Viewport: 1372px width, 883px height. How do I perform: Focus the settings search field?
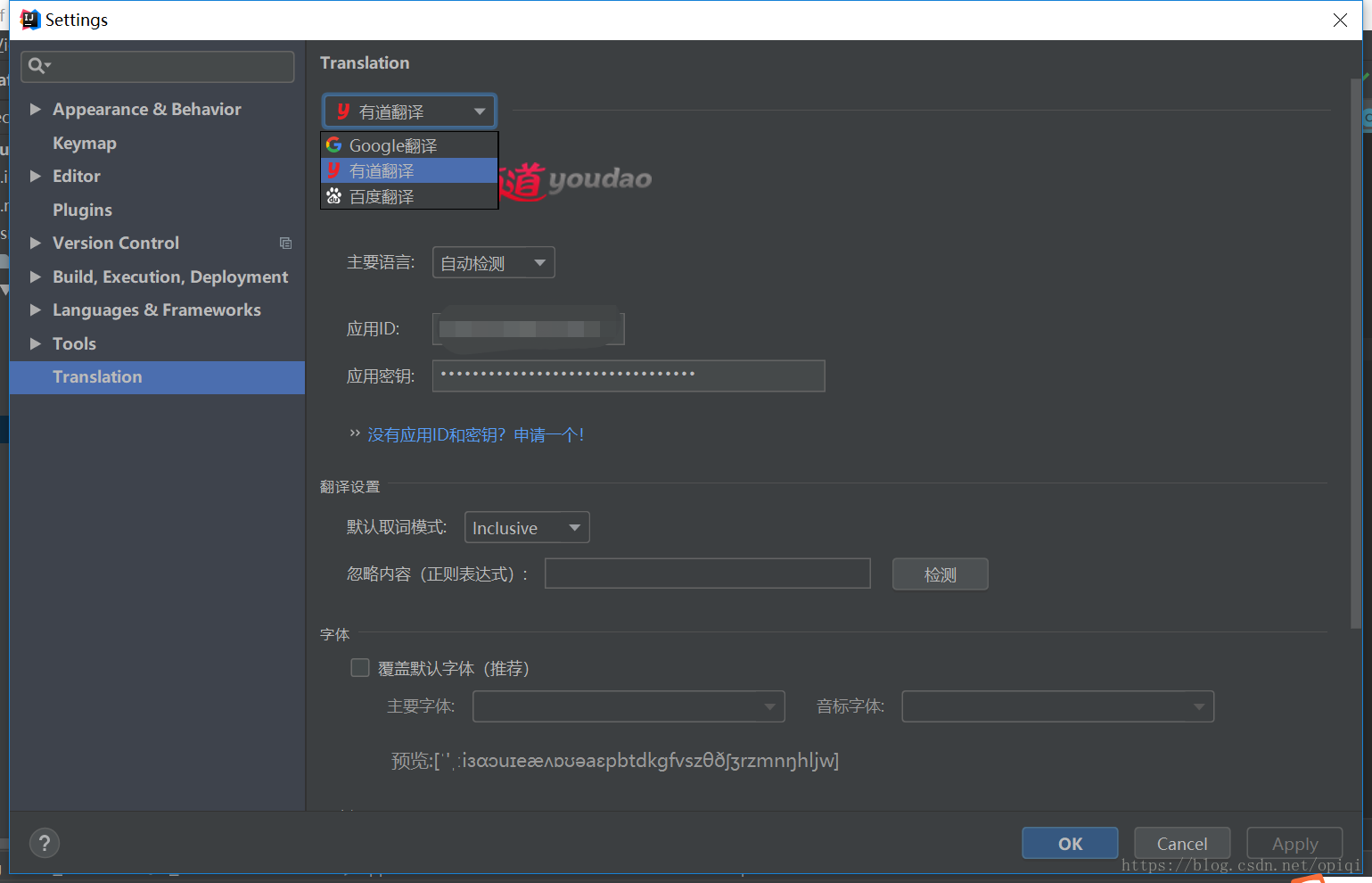[157, 66]
